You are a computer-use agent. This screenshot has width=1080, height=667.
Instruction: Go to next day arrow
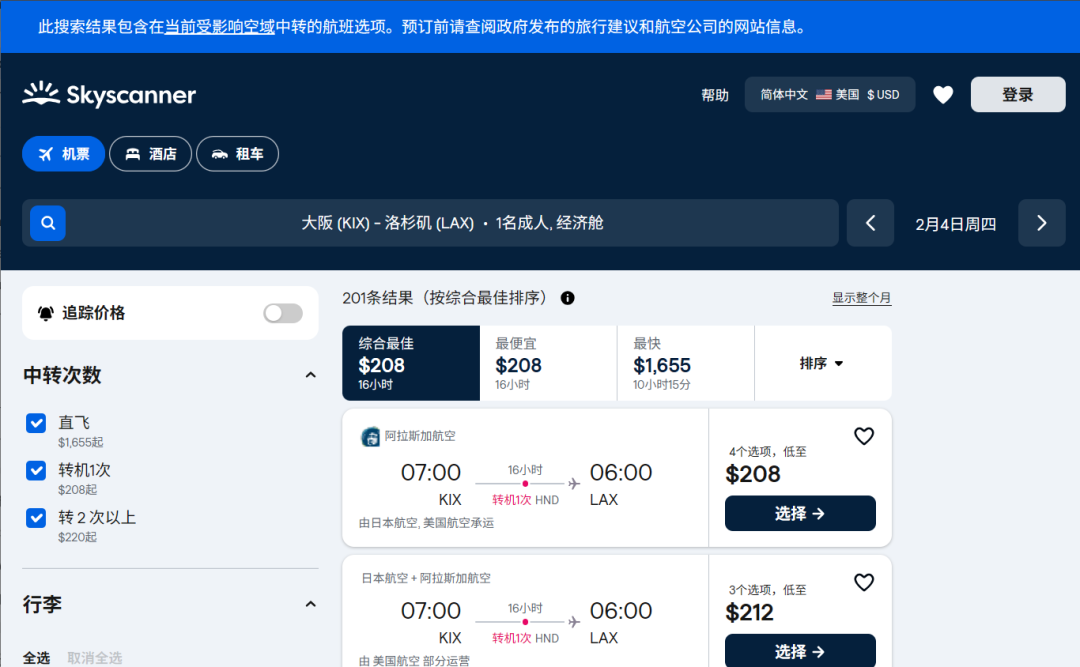click(x=1041, y=223)
